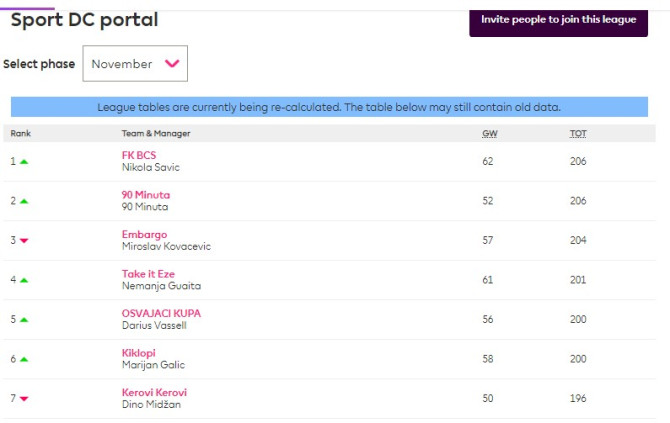Screen dimensions: 670x423
Task: Click the green up arrow beside rank 4
Action: (24, 280)
